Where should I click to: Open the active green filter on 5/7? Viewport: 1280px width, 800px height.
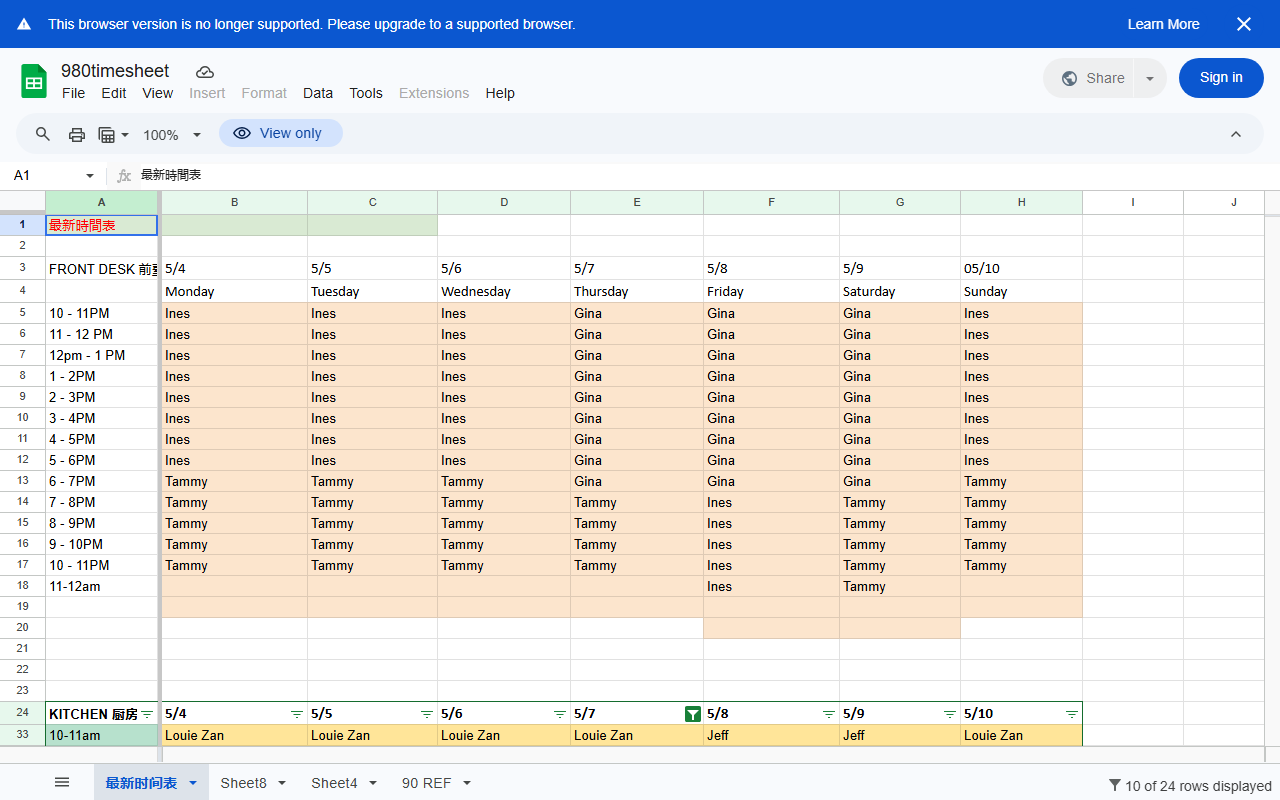pos(692,714)
